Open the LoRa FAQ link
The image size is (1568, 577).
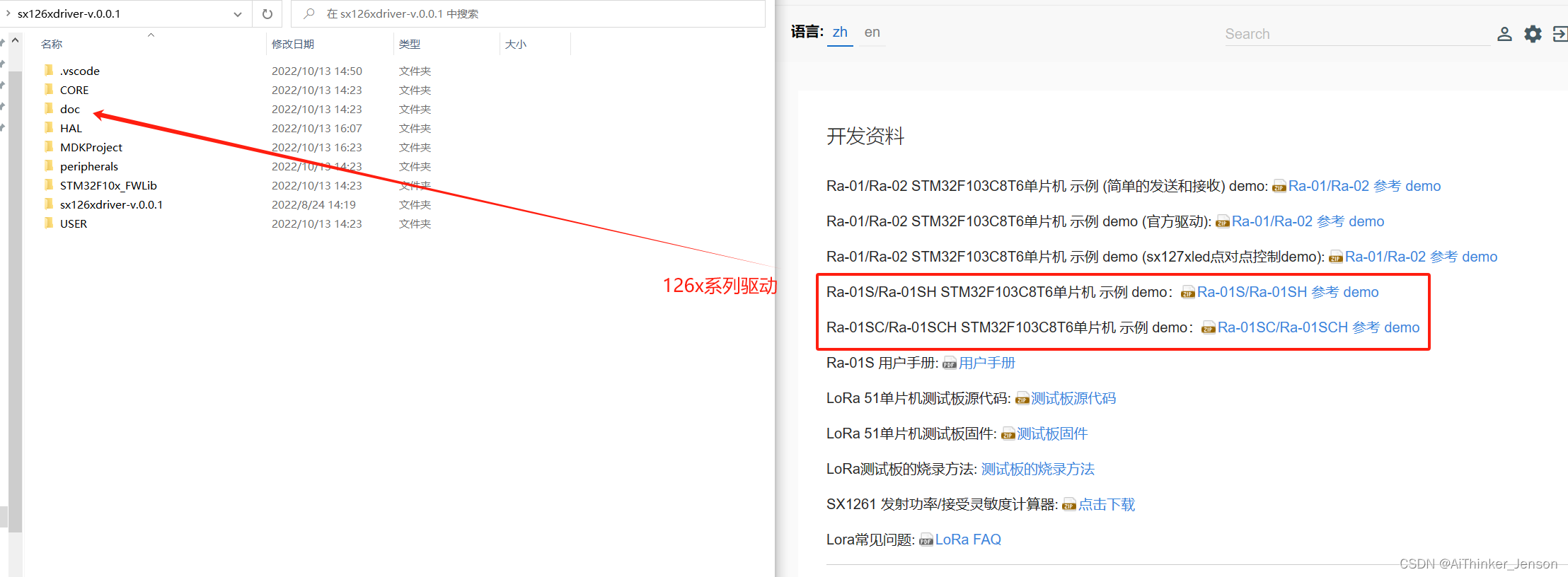pyautogui.click(x=968, y=540)
